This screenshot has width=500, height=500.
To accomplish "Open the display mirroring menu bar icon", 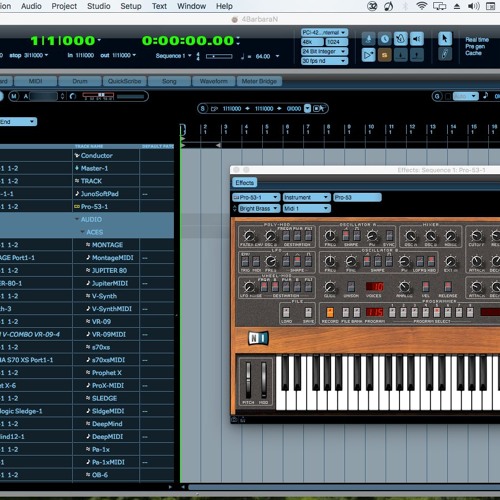I will coord(439,6).
